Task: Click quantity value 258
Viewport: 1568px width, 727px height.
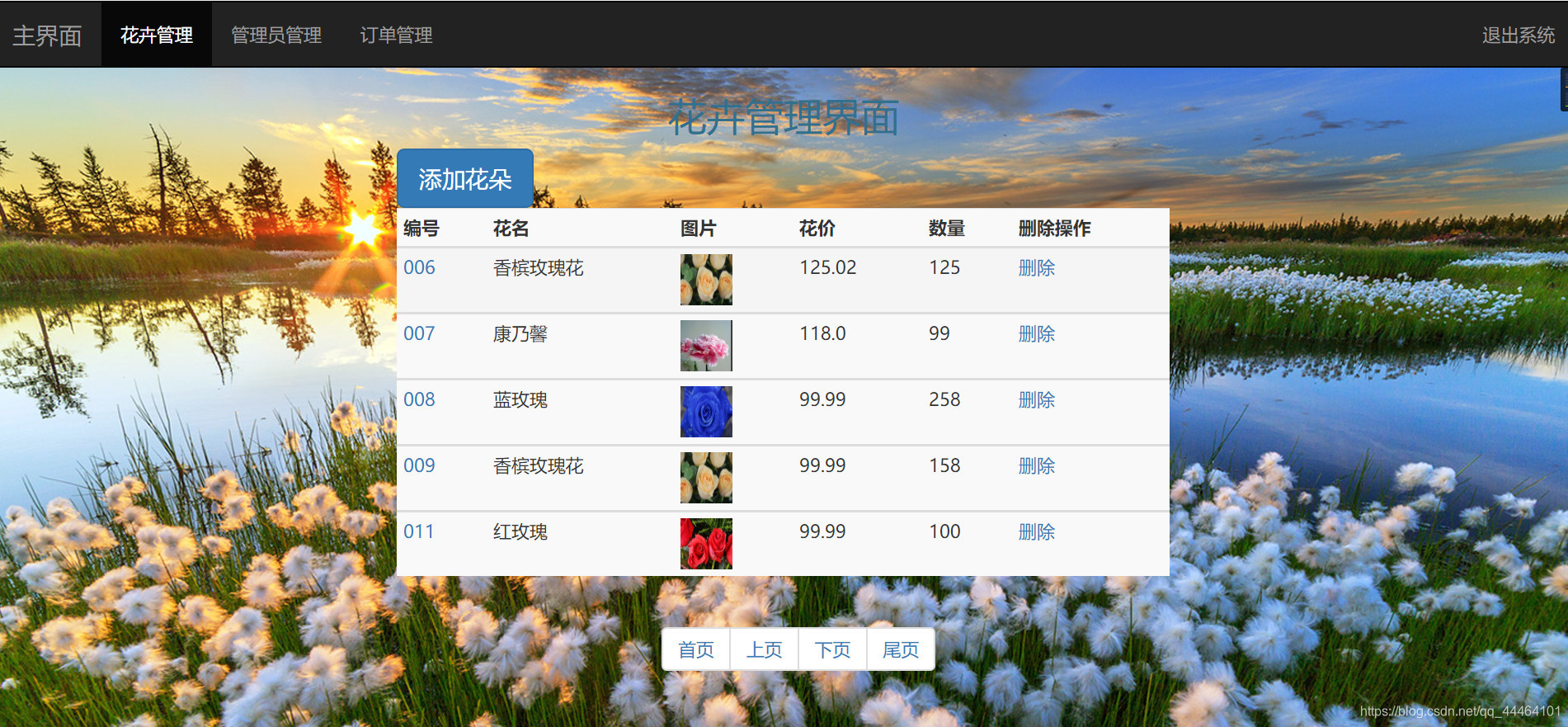Action: tap(944, 399)
